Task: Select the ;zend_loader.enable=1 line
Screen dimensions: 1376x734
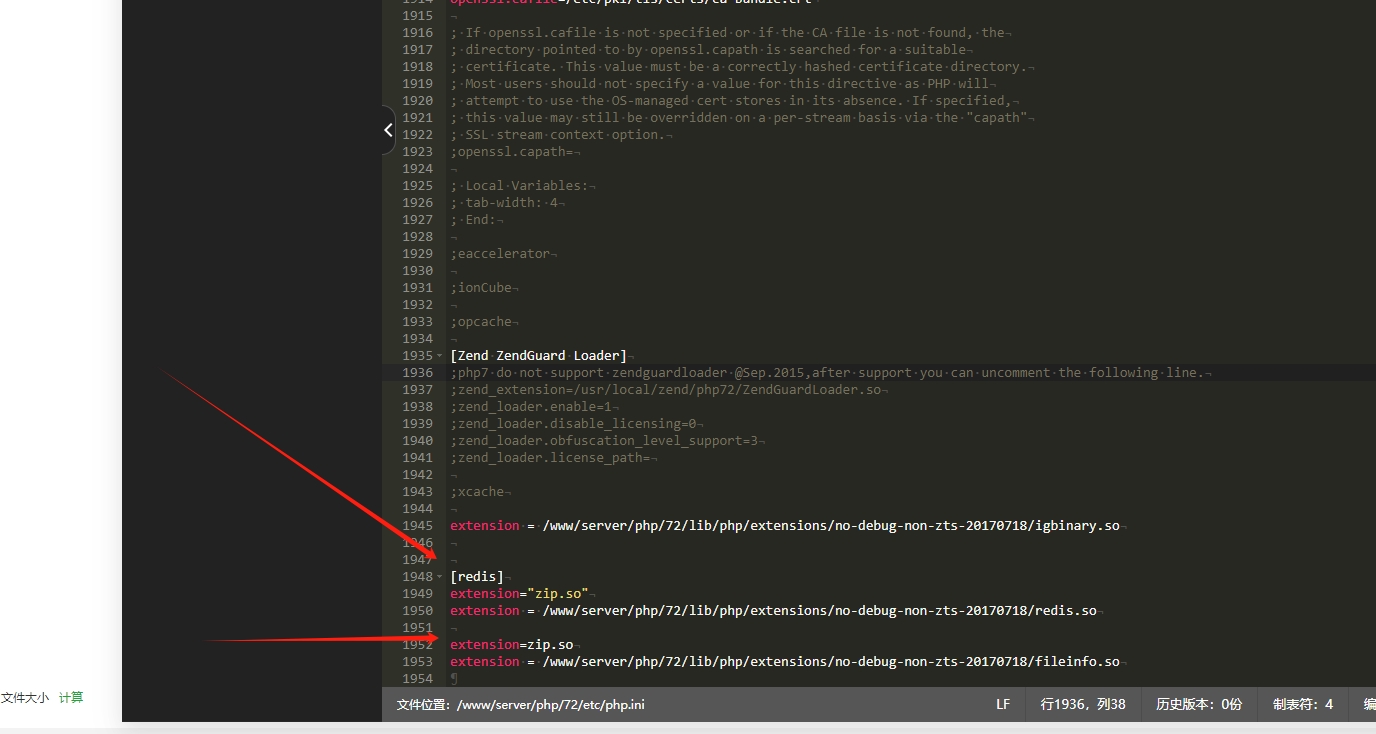Action: 550,406
